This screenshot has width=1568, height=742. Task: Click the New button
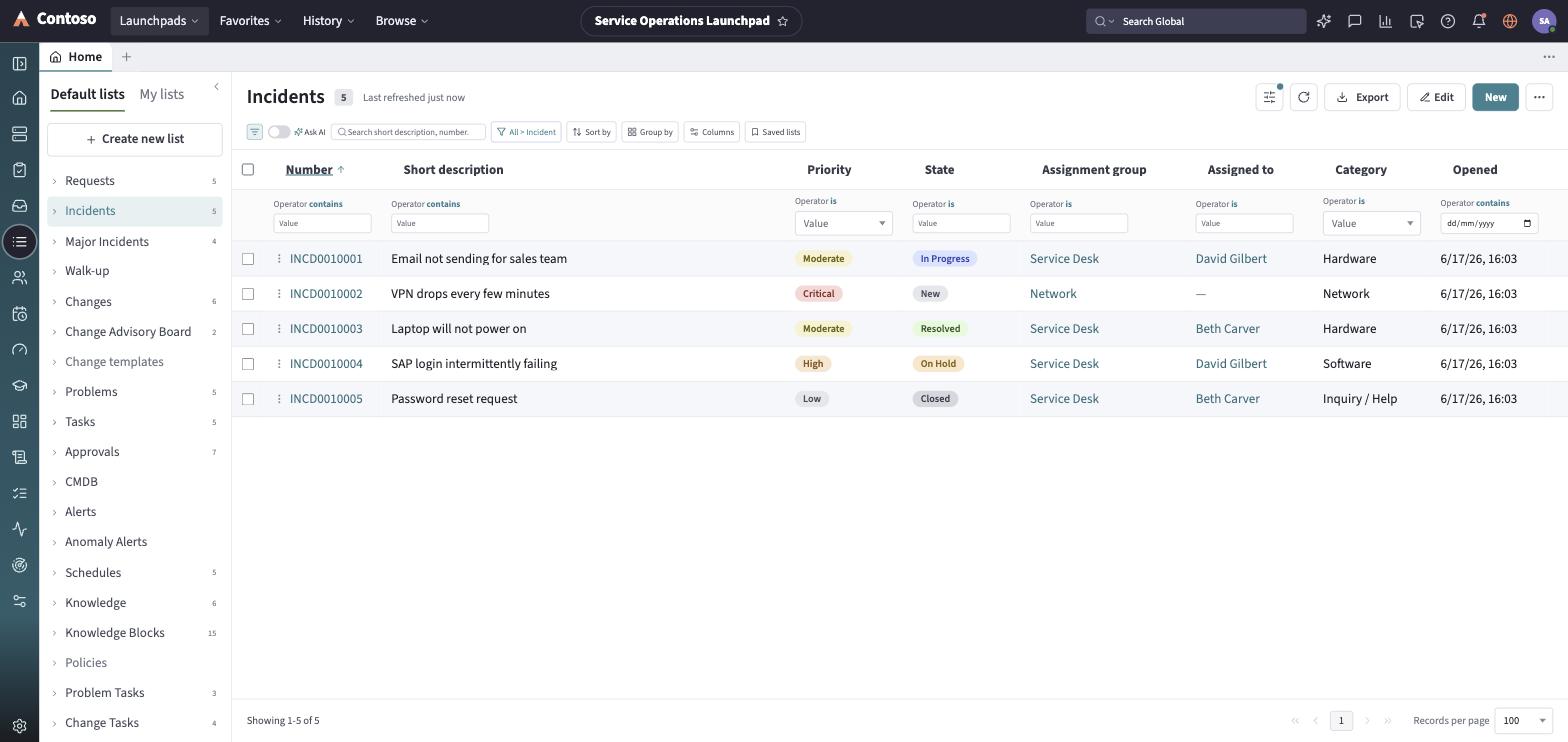[1495, 97]
